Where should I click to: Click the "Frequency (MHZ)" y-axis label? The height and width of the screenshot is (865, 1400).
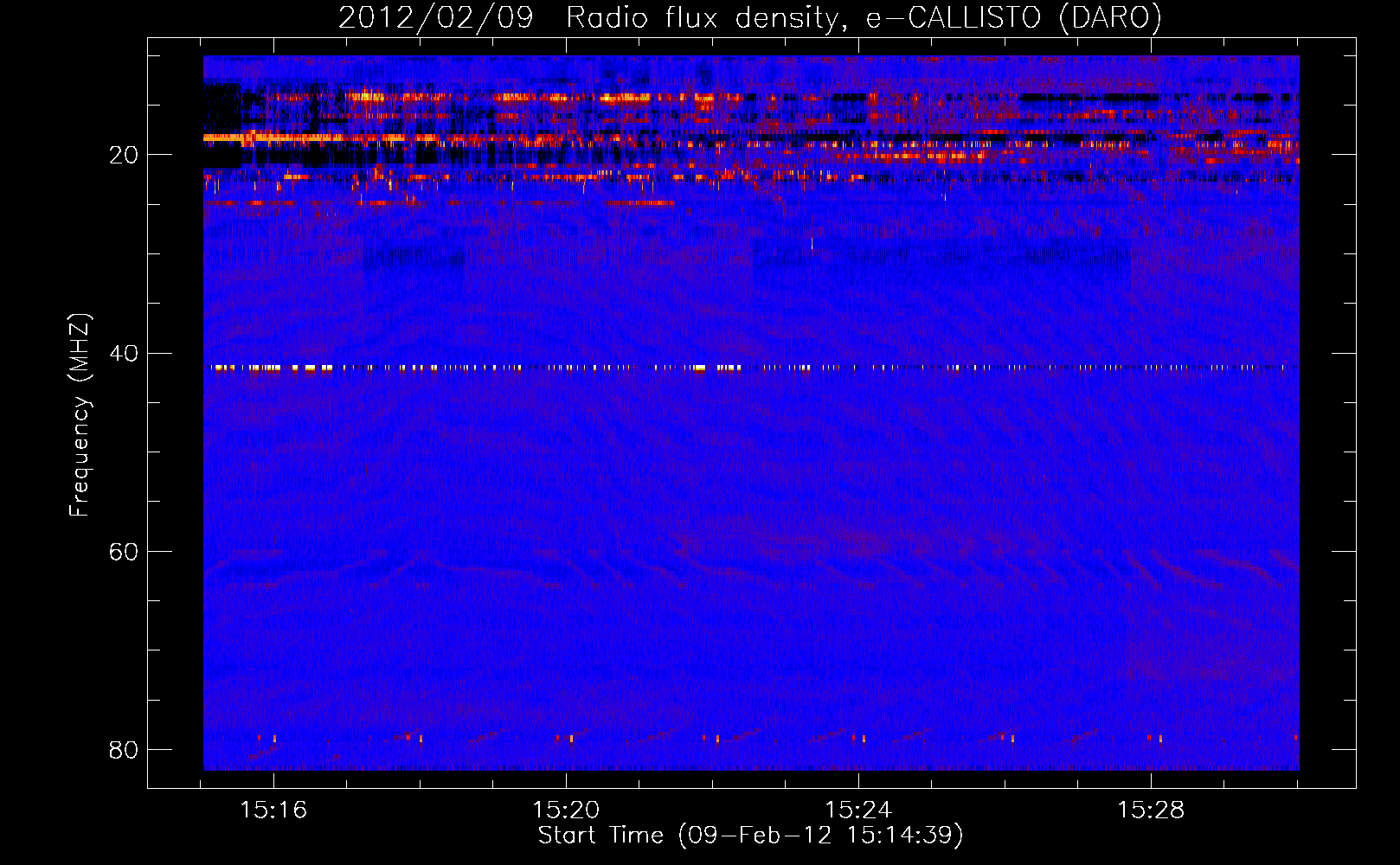[79, 415]
